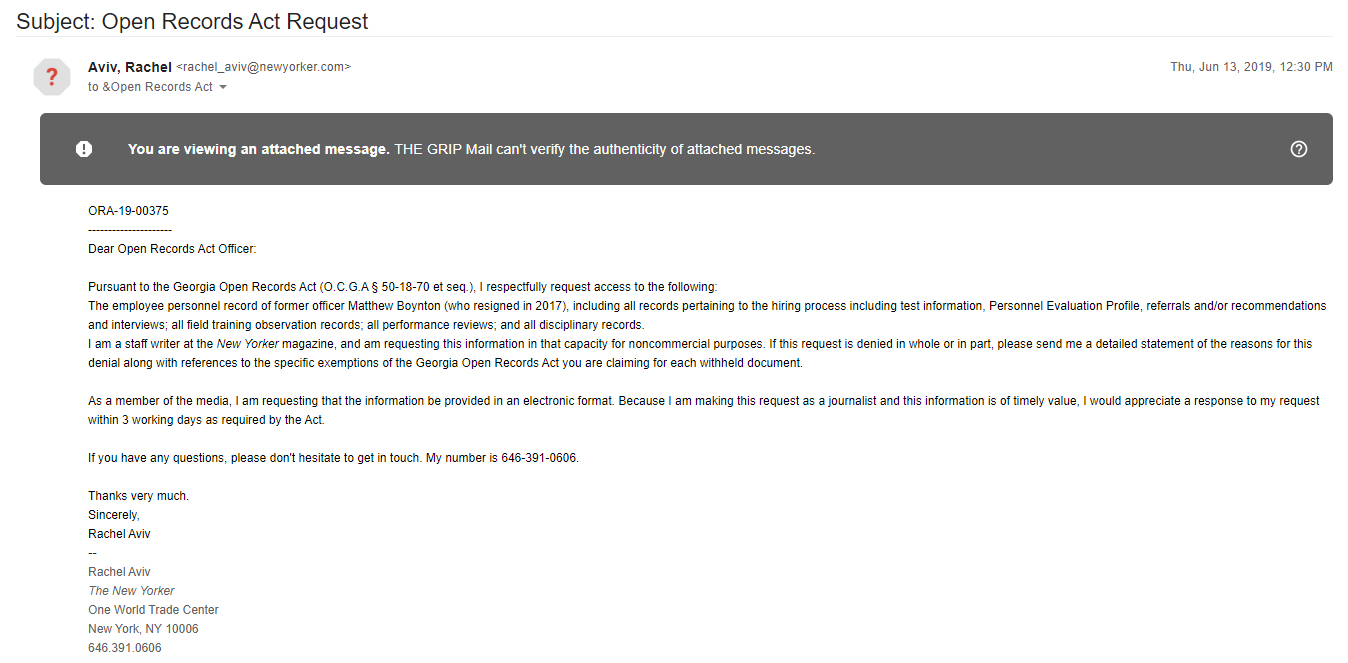
Task: Click the Thu, Jun 13, 2019 timestamp
Action: pyautogui.click(x=1251, y=67)
